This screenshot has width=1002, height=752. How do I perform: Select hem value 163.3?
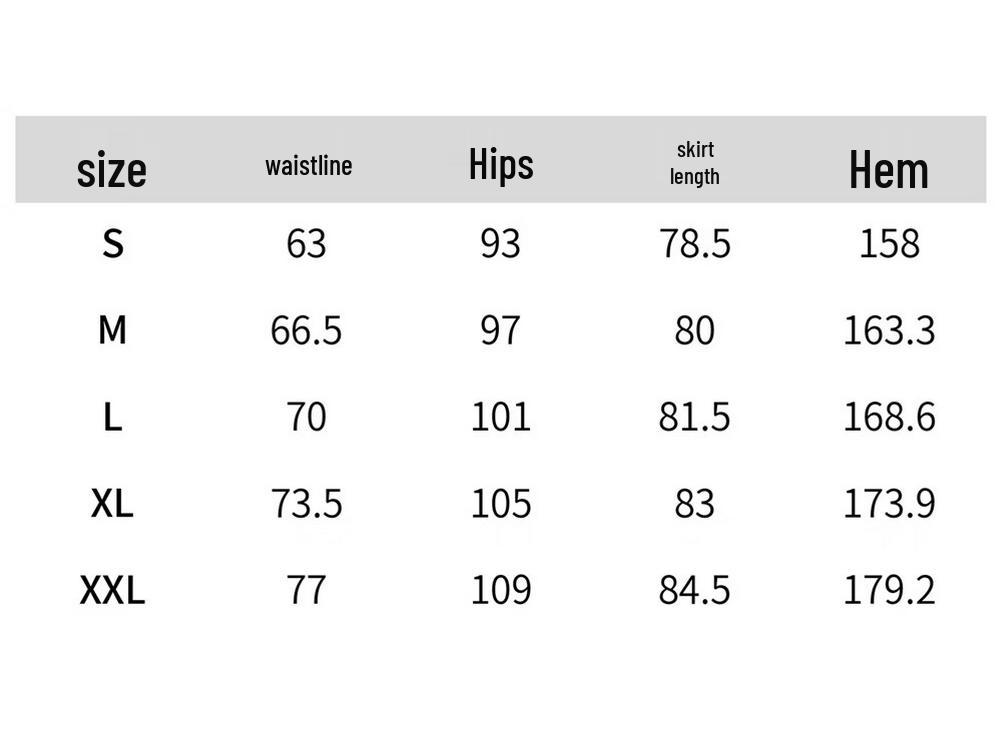889,330
